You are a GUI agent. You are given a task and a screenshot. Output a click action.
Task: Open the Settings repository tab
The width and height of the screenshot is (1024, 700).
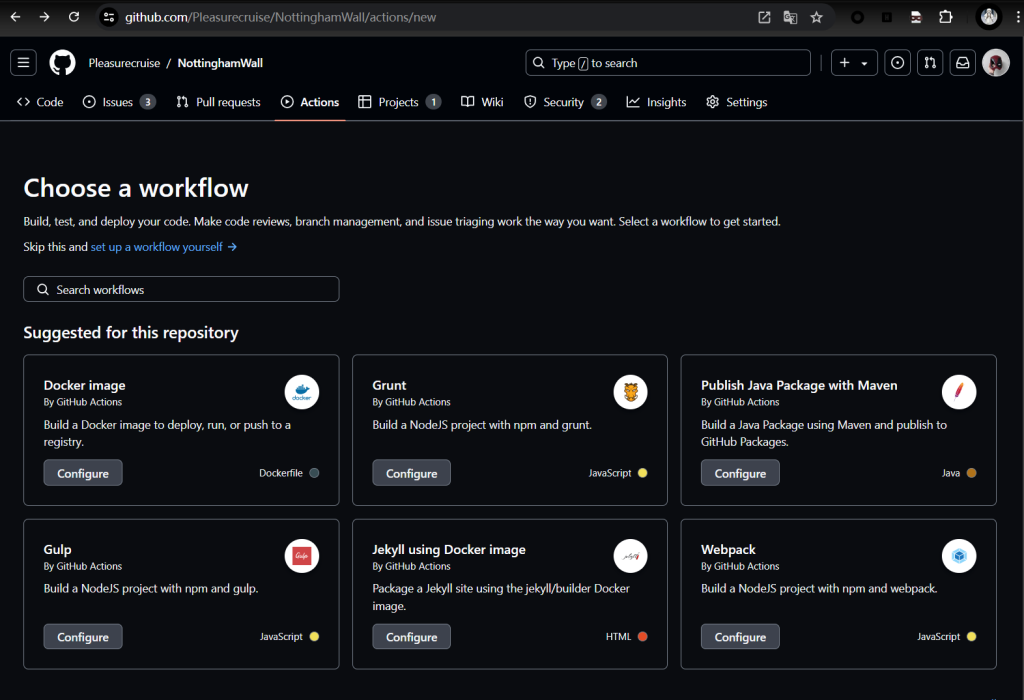point(737,102)
